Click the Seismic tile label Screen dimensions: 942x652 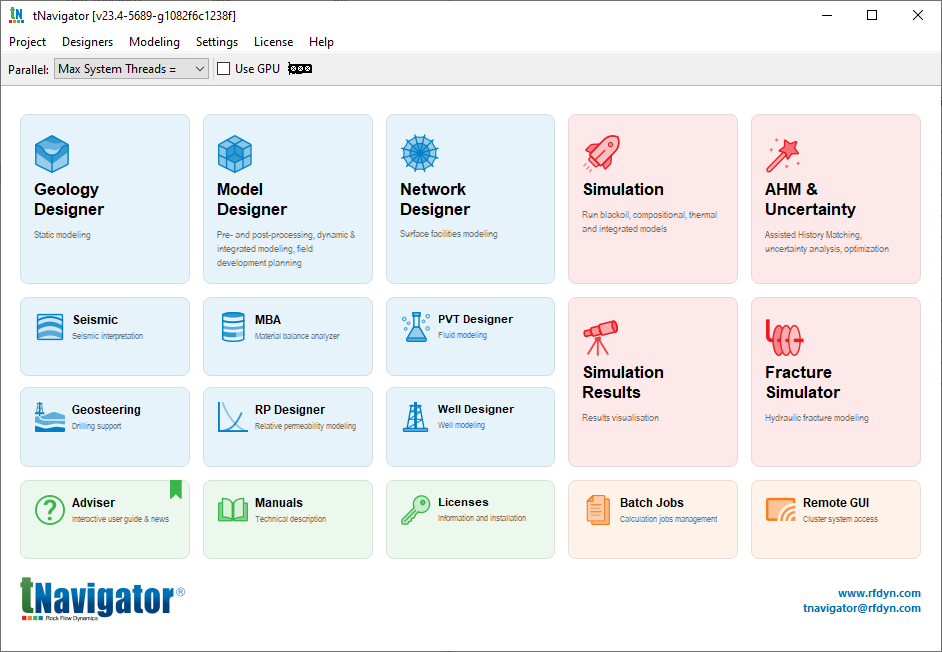click(x=95, y=320)
